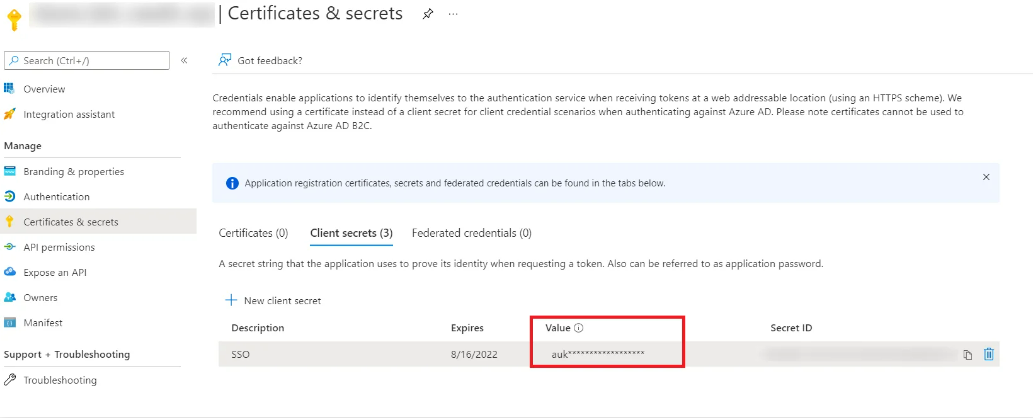The height and width of the screenshot is (418, 1033).
Task: Click the Troubleshooting wrench icon
Action: point(9,380)
